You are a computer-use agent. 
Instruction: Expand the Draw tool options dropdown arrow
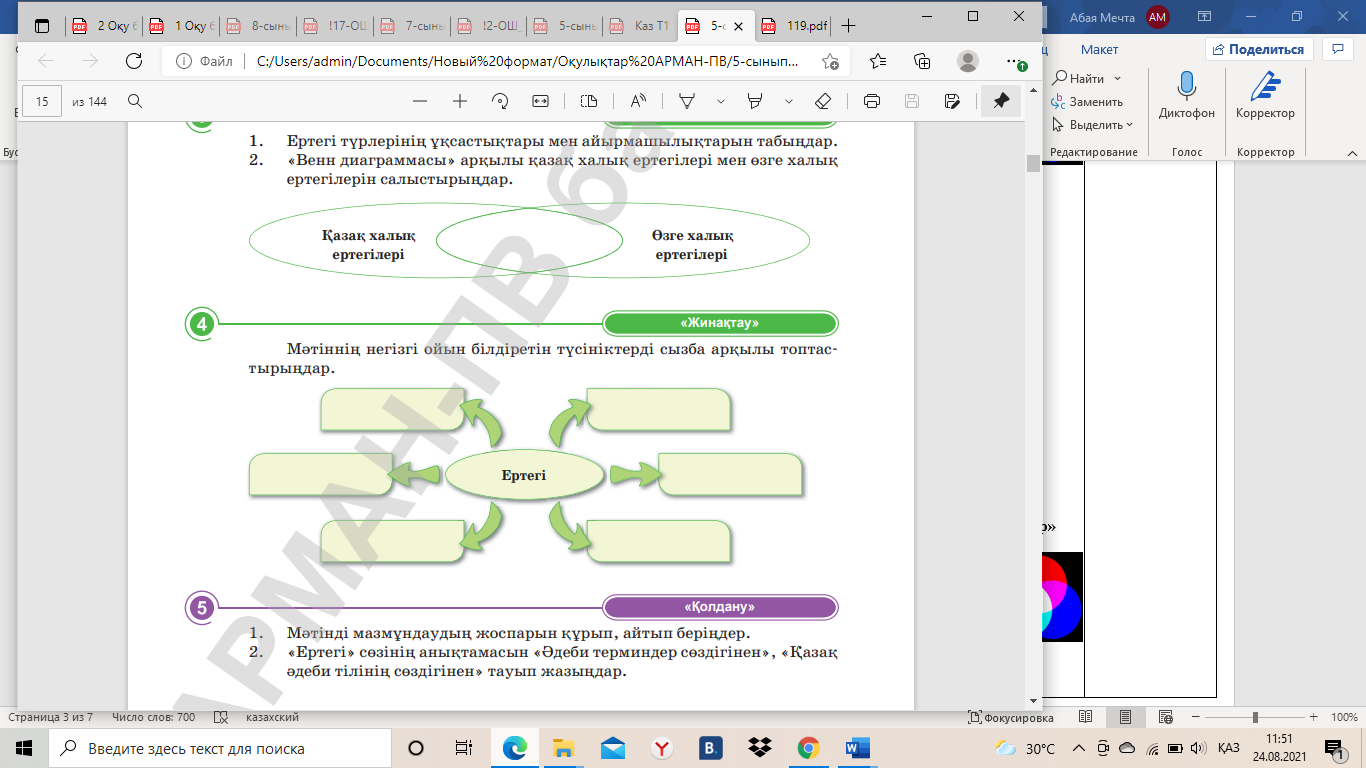[x=720, y=101]
